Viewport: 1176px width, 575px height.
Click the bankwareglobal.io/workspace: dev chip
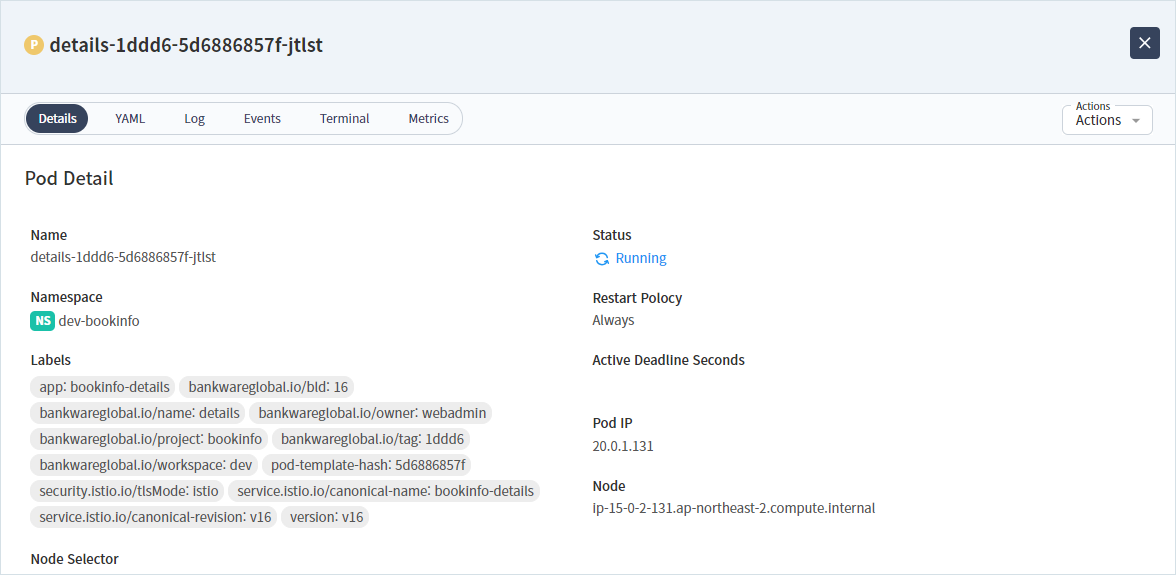[x=145, y=465]
